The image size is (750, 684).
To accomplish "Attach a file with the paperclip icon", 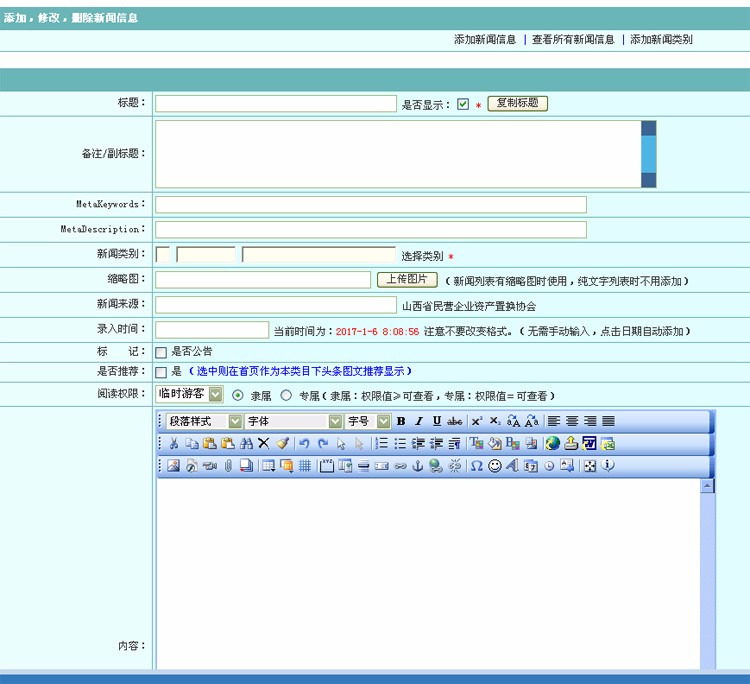I will coord(228,465).
